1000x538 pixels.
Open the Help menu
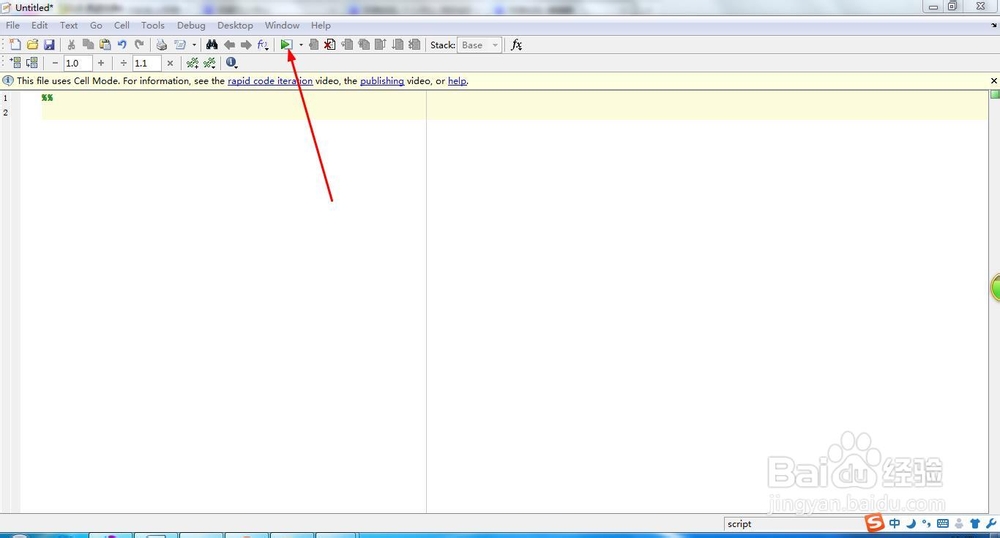coord(321,25)
